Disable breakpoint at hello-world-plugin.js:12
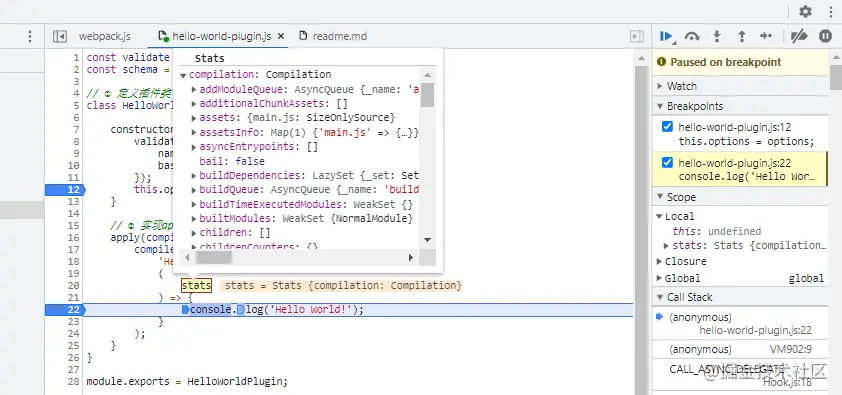Viewport: 842px width, 395px height. tap(667, 127)
